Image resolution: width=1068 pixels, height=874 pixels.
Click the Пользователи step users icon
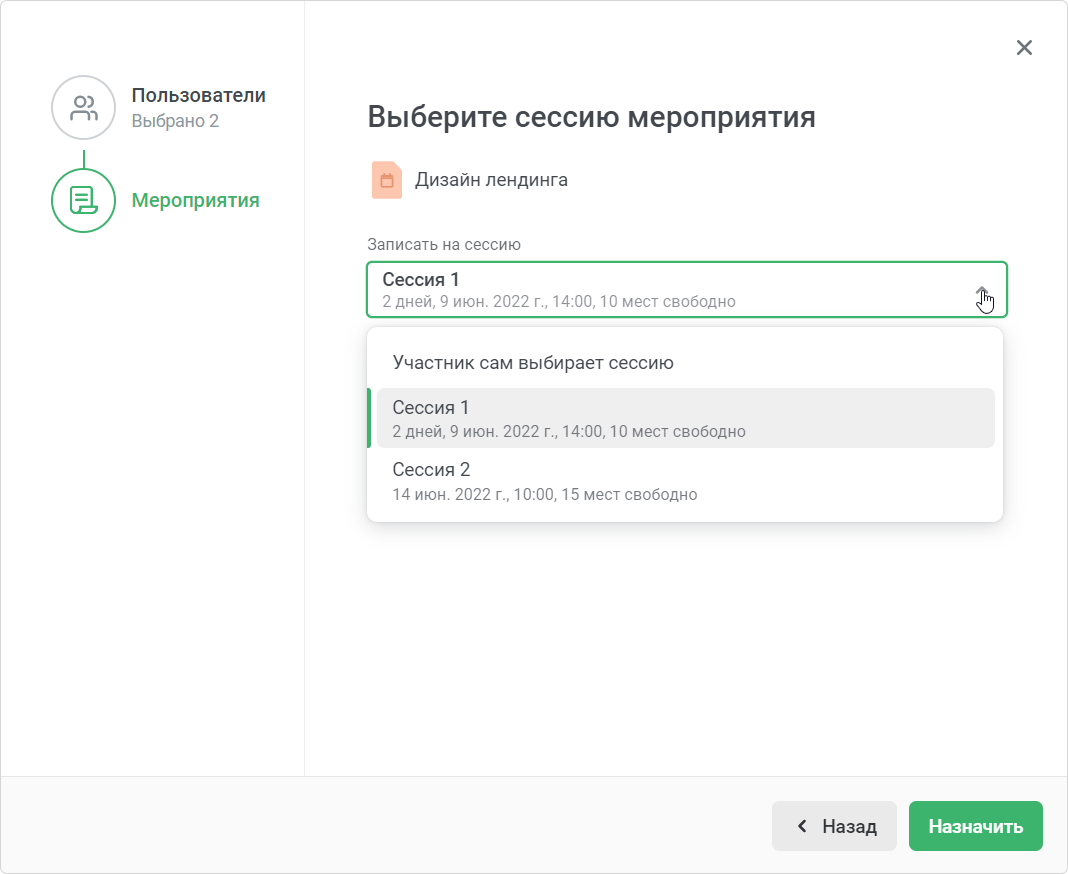84,108
